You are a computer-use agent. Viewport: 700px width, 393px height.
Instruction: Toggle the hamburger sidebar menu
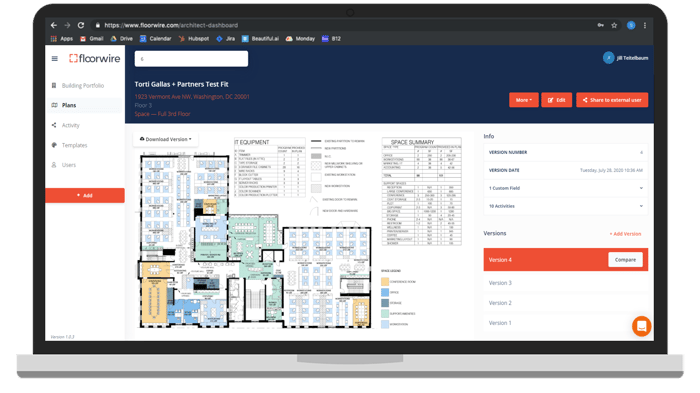[54, 59]
